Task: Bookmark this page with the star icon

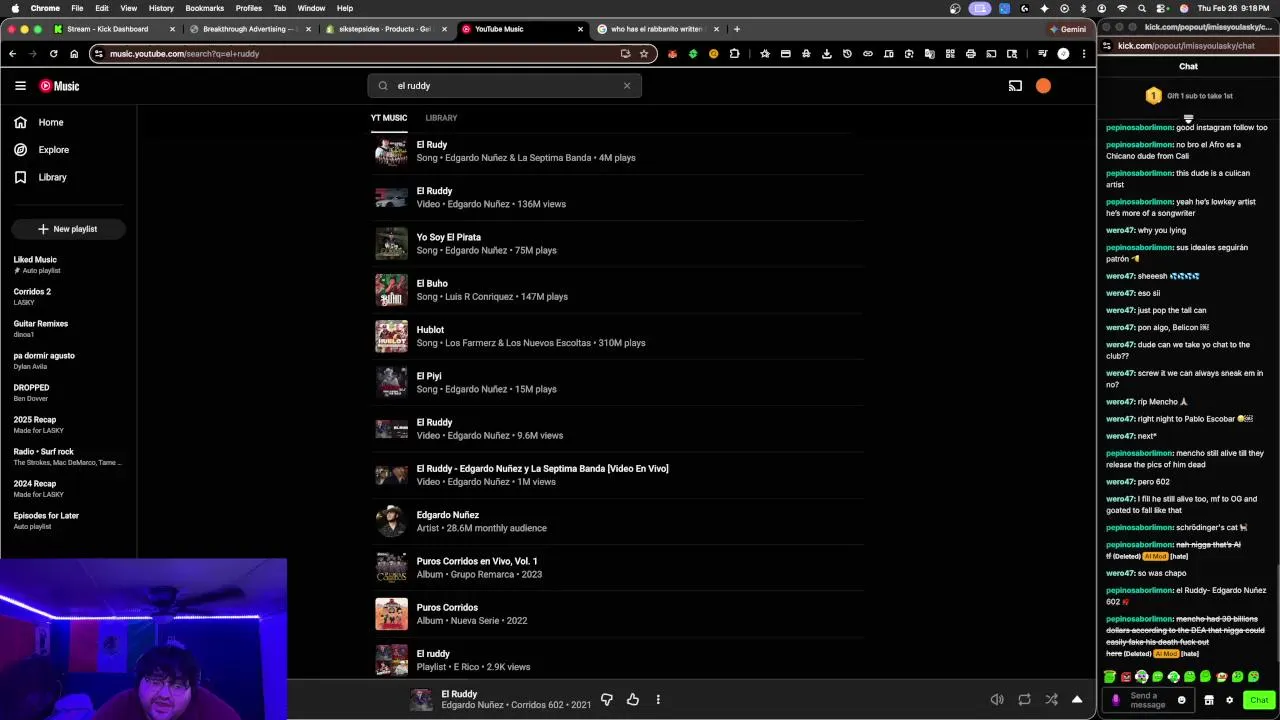Action: (644, 54)
